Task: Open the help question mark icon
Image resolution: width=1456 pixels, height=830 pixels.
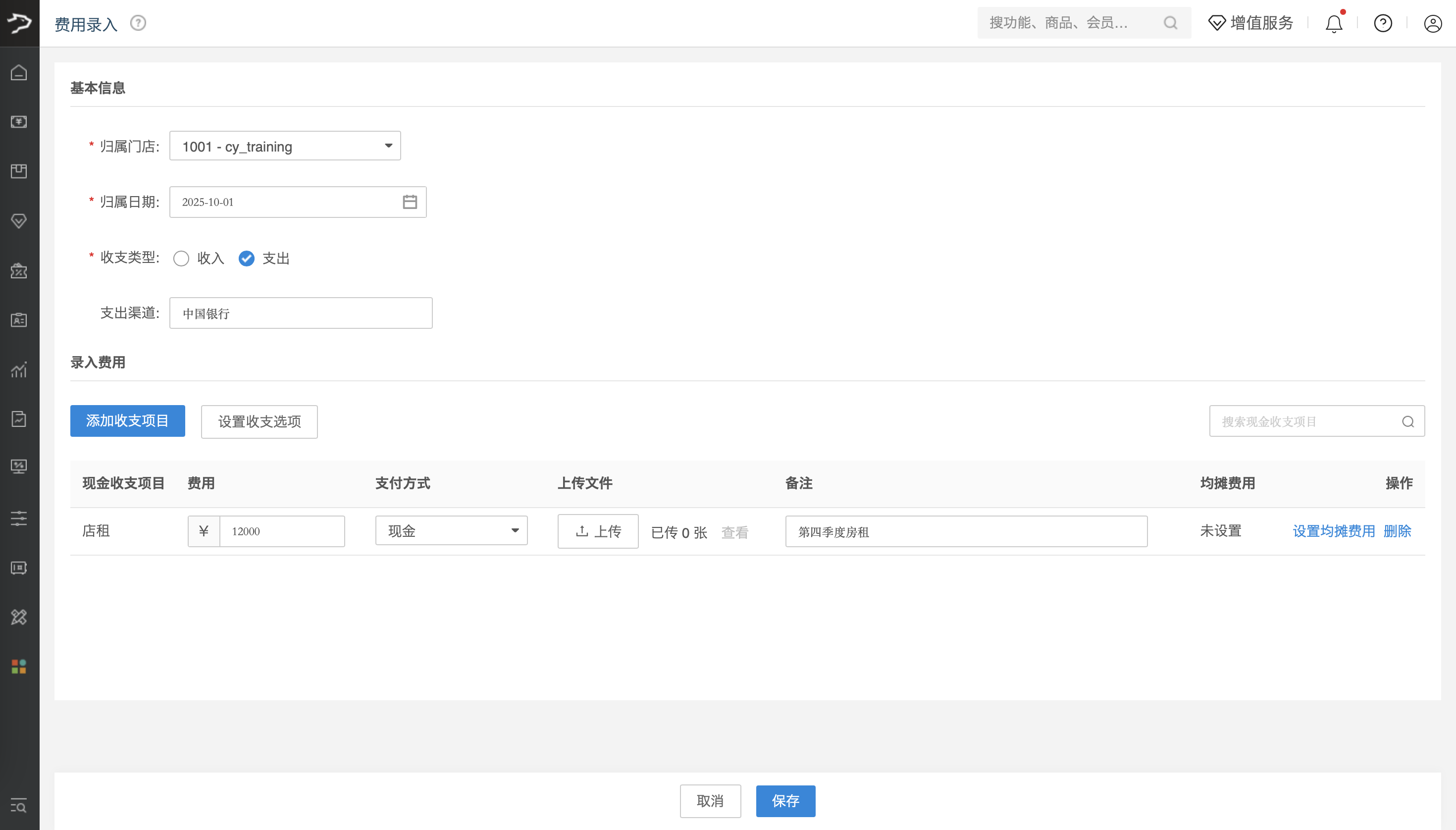Action: 1383,23
